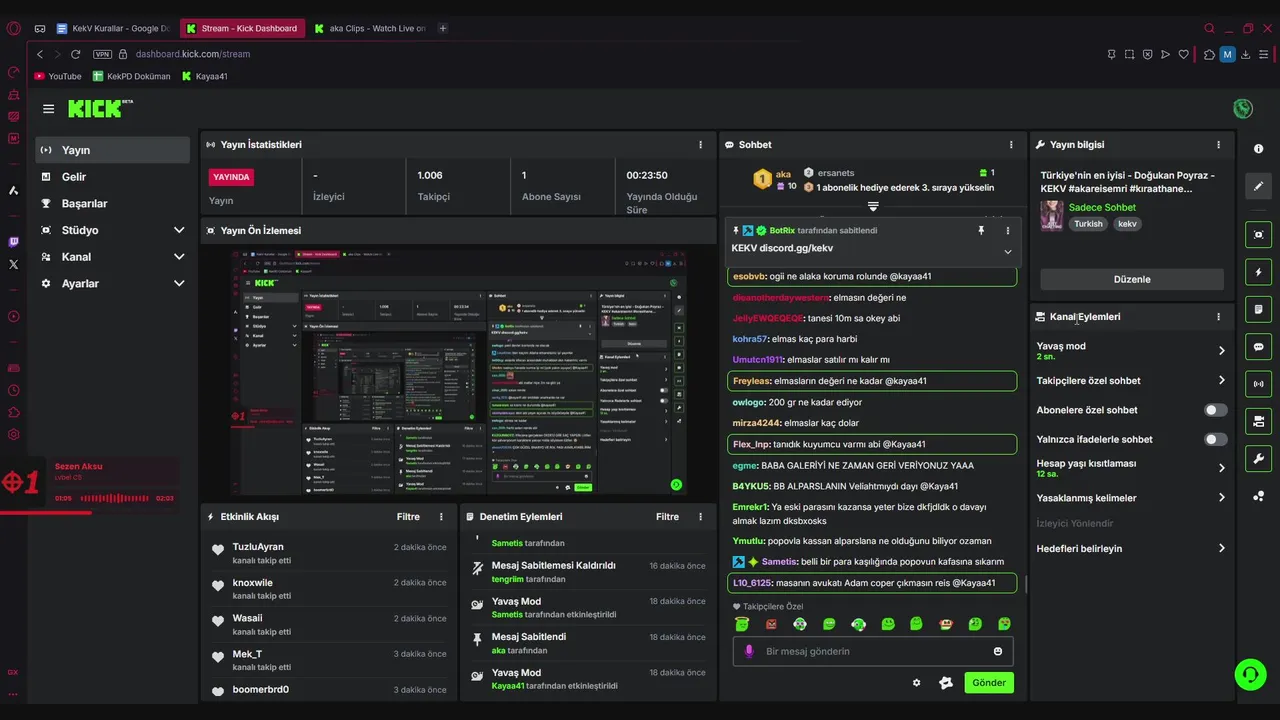Screen dimensions: 1280x720
Task: Toggle the lightning activity icon in right toolbar
Action: [x=1258, y=272]
